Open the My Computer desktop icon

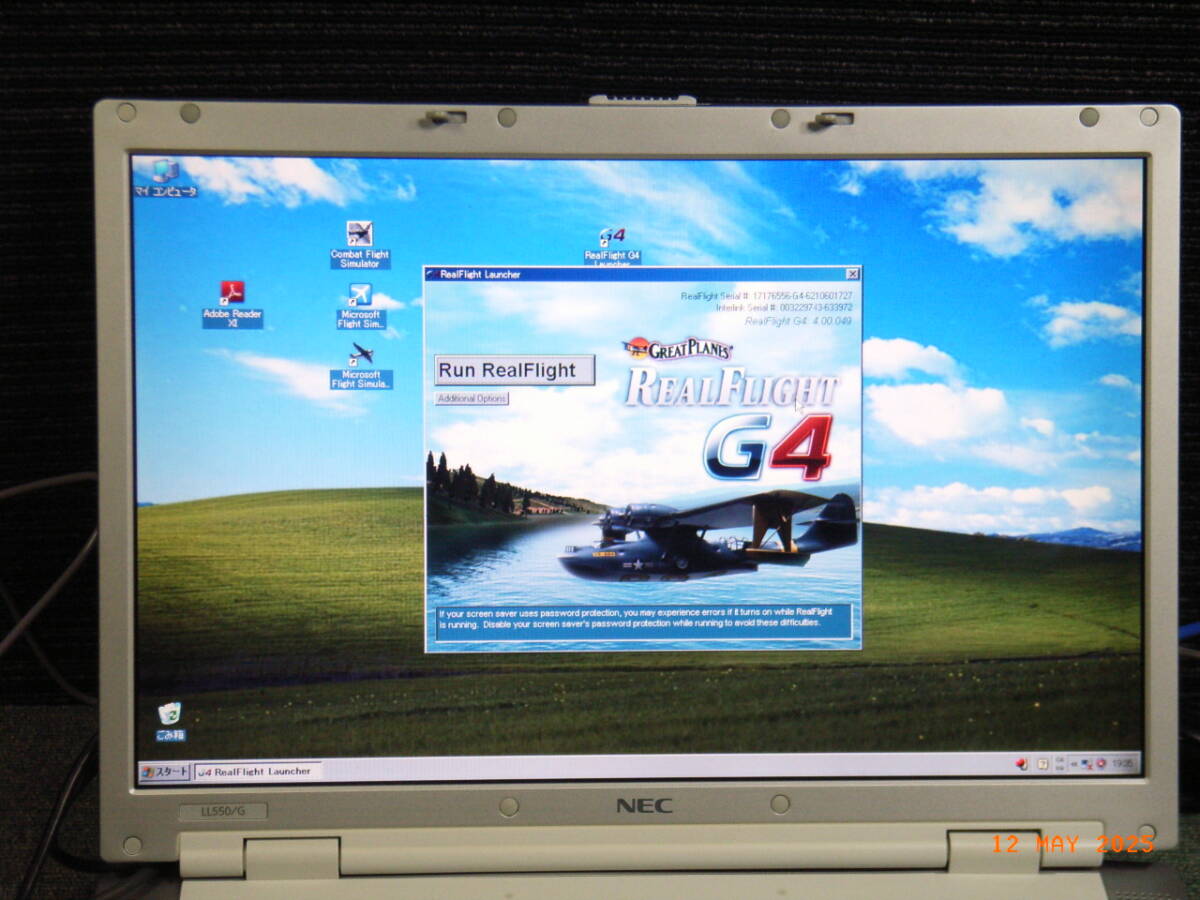165,178
